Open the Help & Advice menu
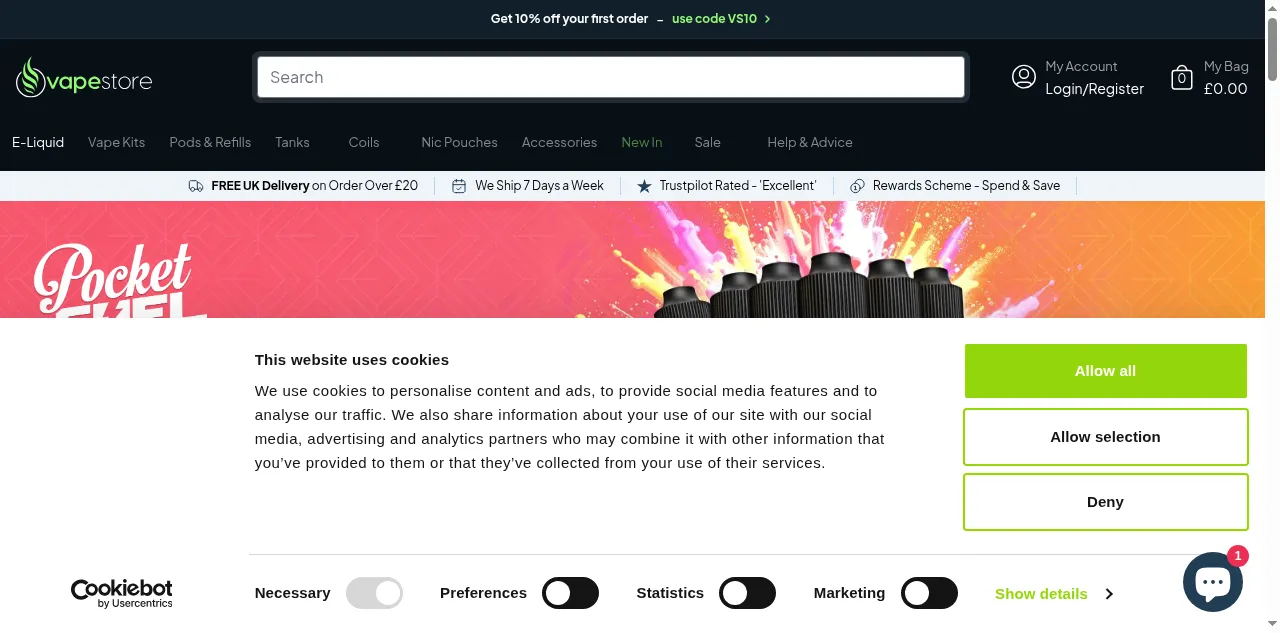Image resolution: width=1280 pixels, height=633 pixels. click(810, 142)
